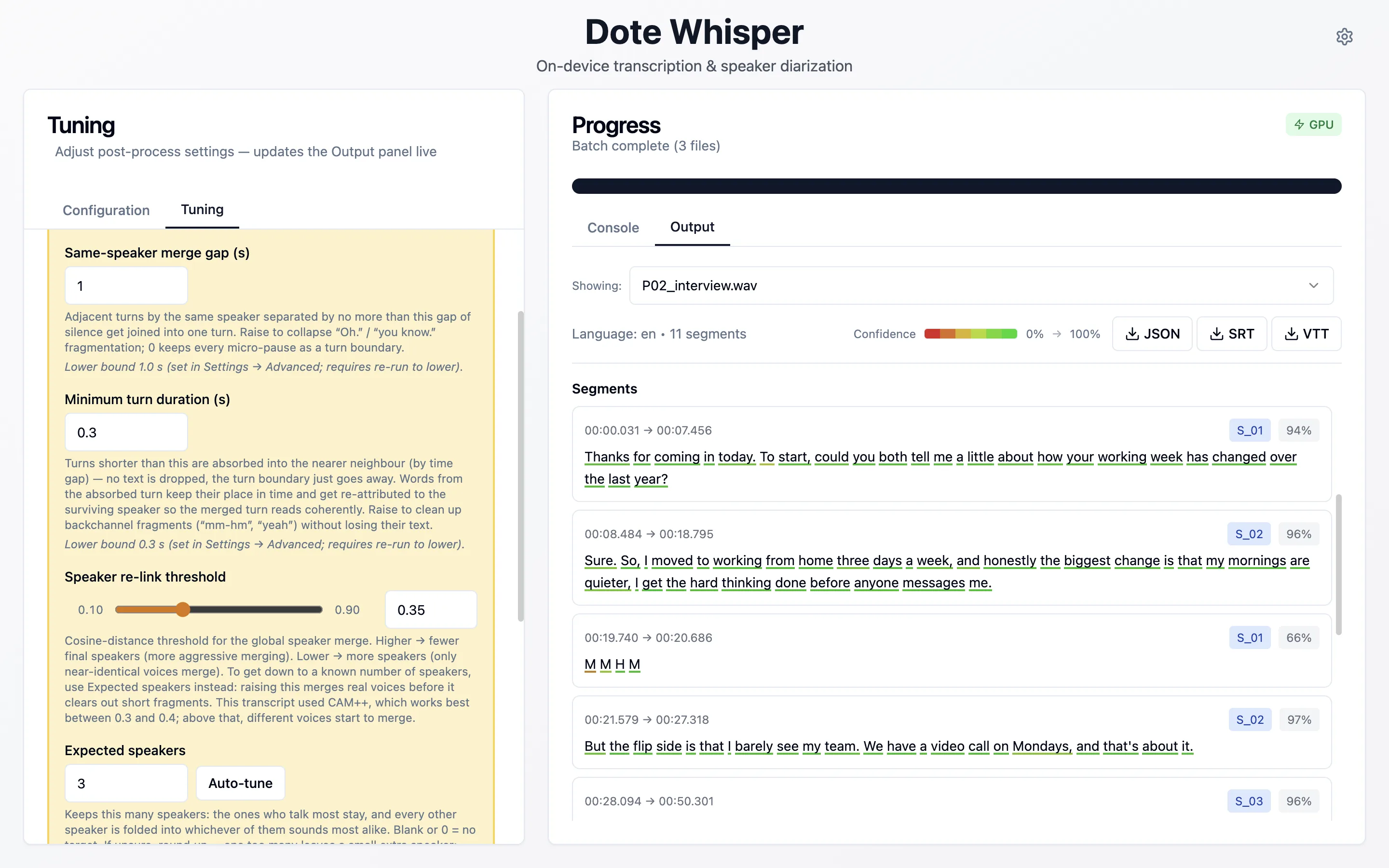This screenshot has height=868, width=1389.
Task: Download the transcript as SRT
Action: [x=1231, y=334]
